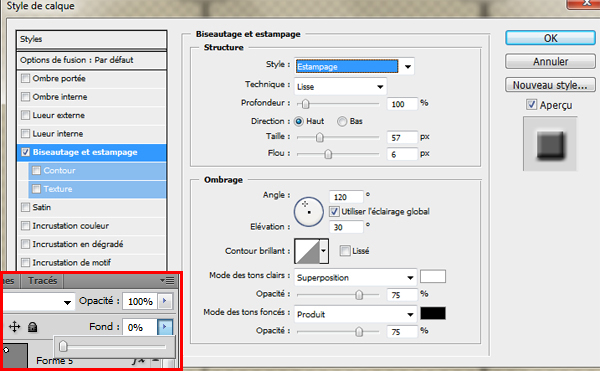The width and height of the screenshot is (600, 371).
Task: Click the Contour brillant thumbnail
Action: [307, 251]
